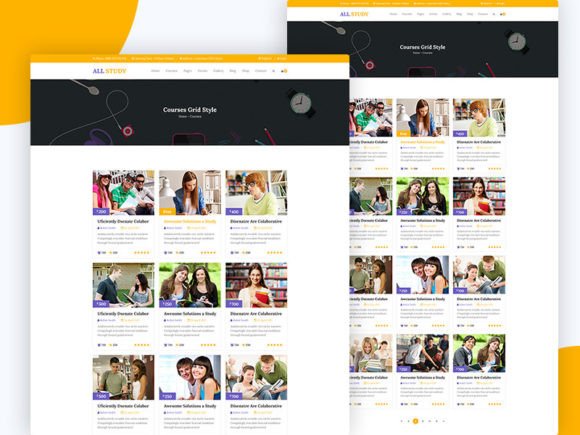The height and width of the screenshot is (435, 580).
Task: Click the date icon in the $200 course card
Action: coord(122,228)
